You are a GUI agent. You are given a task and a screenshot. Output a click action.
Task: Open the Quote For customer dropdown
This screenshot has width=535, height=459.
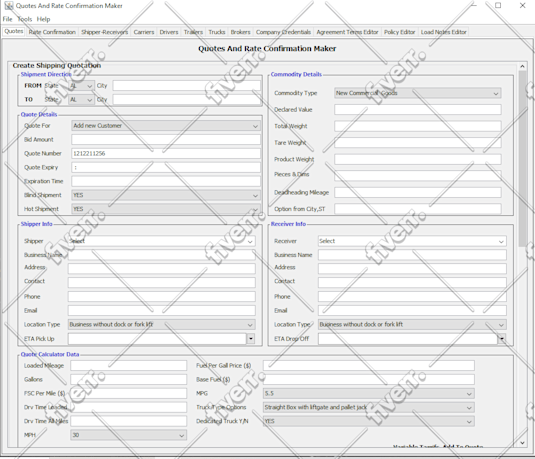coord(166,126)
